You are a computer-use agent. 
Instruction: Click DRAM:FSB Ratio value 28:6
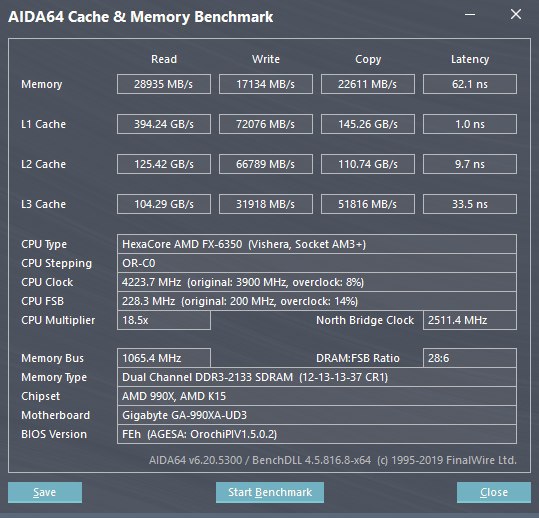pos(470,358)
